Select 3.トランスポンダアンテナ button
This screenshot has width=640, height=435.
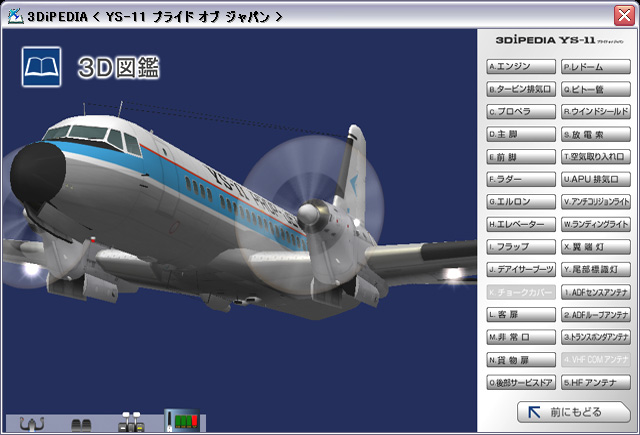click(x=596, y=337)
